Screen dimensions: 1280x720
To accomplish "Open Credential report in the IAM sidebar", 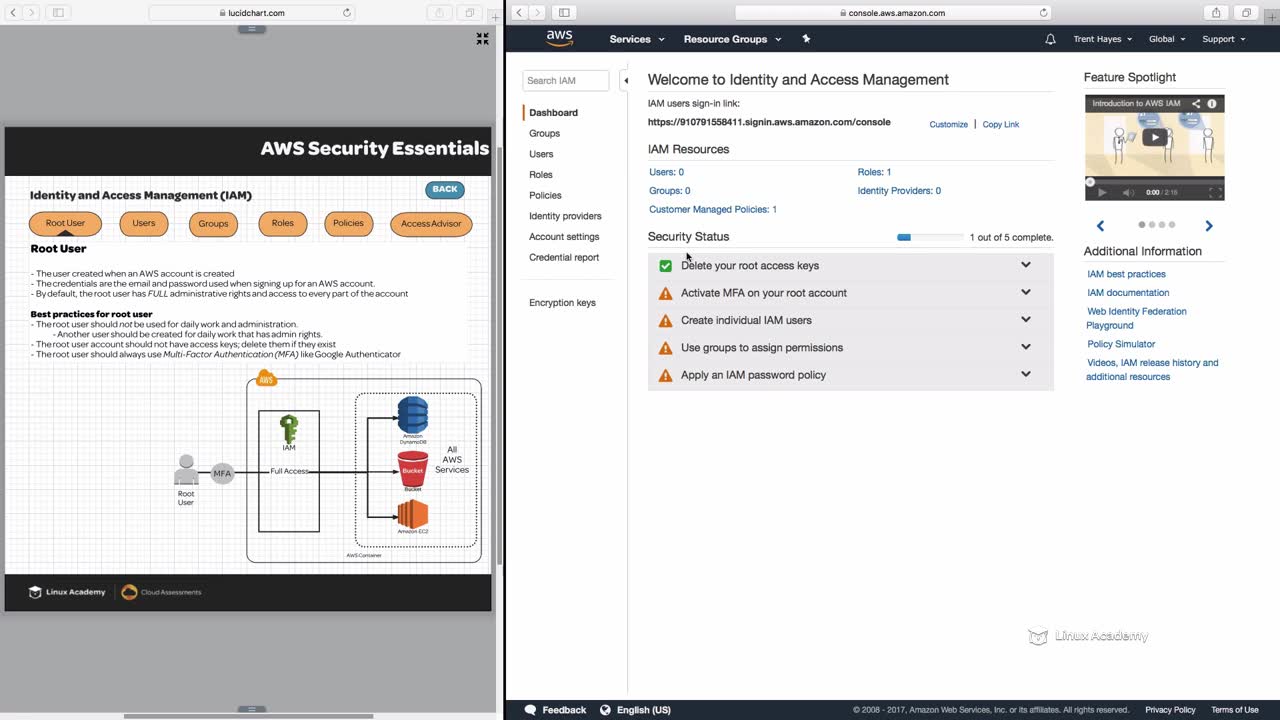I will coord(564,257).
